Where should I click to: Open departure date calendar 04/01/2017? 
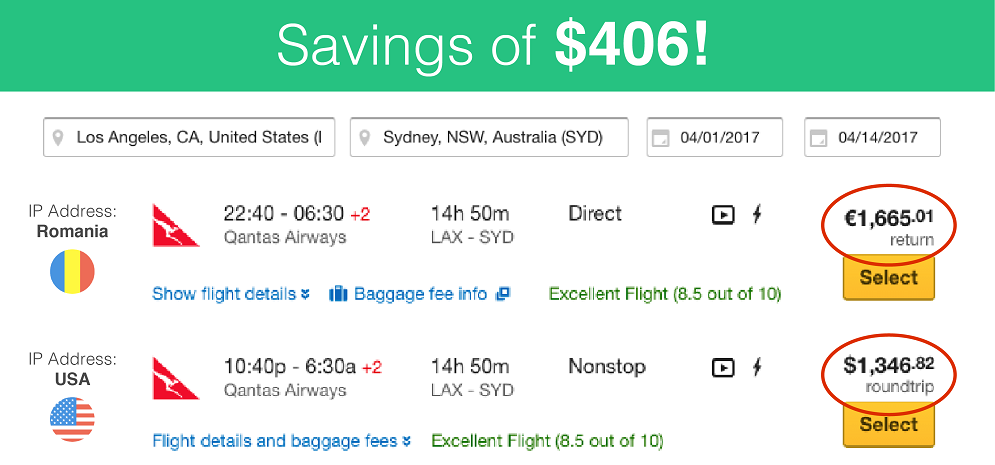click(x=659, y=138)
